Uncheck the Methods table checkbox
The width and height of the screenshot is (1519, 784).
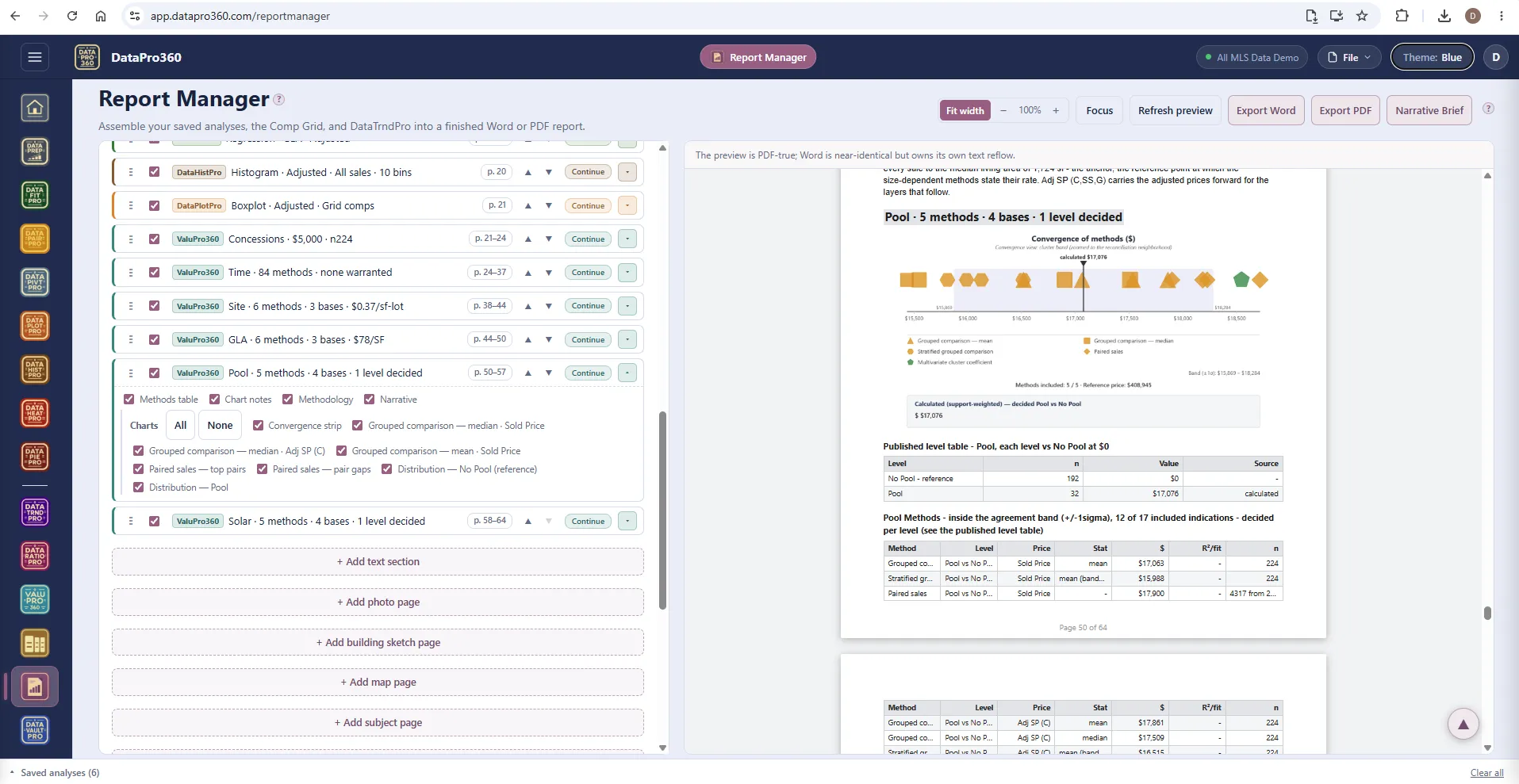pos(129,400)
